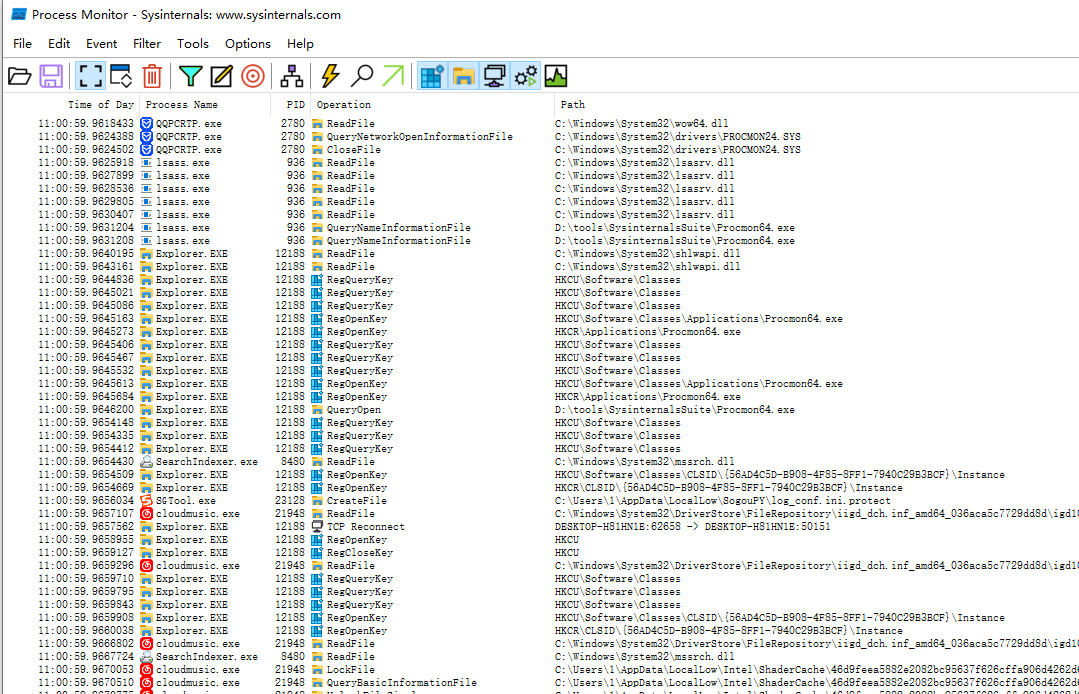Viewport: 1079px width, 694px height.
Task: Select QQPCRTP.exe CloseFile PROCMON24.SYS row
Action: point(541,149)
